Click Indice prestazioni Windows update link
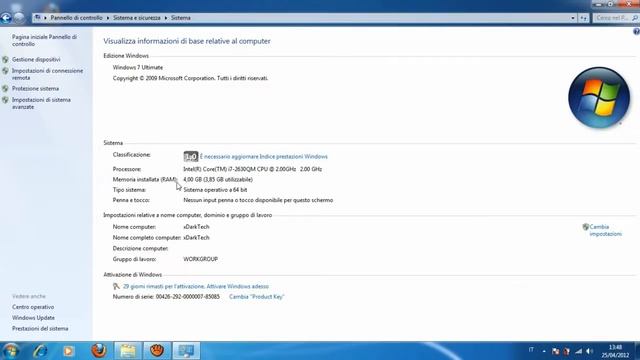Image resolution: width=640 pixels, height=360 pixels. coord(264,156)
